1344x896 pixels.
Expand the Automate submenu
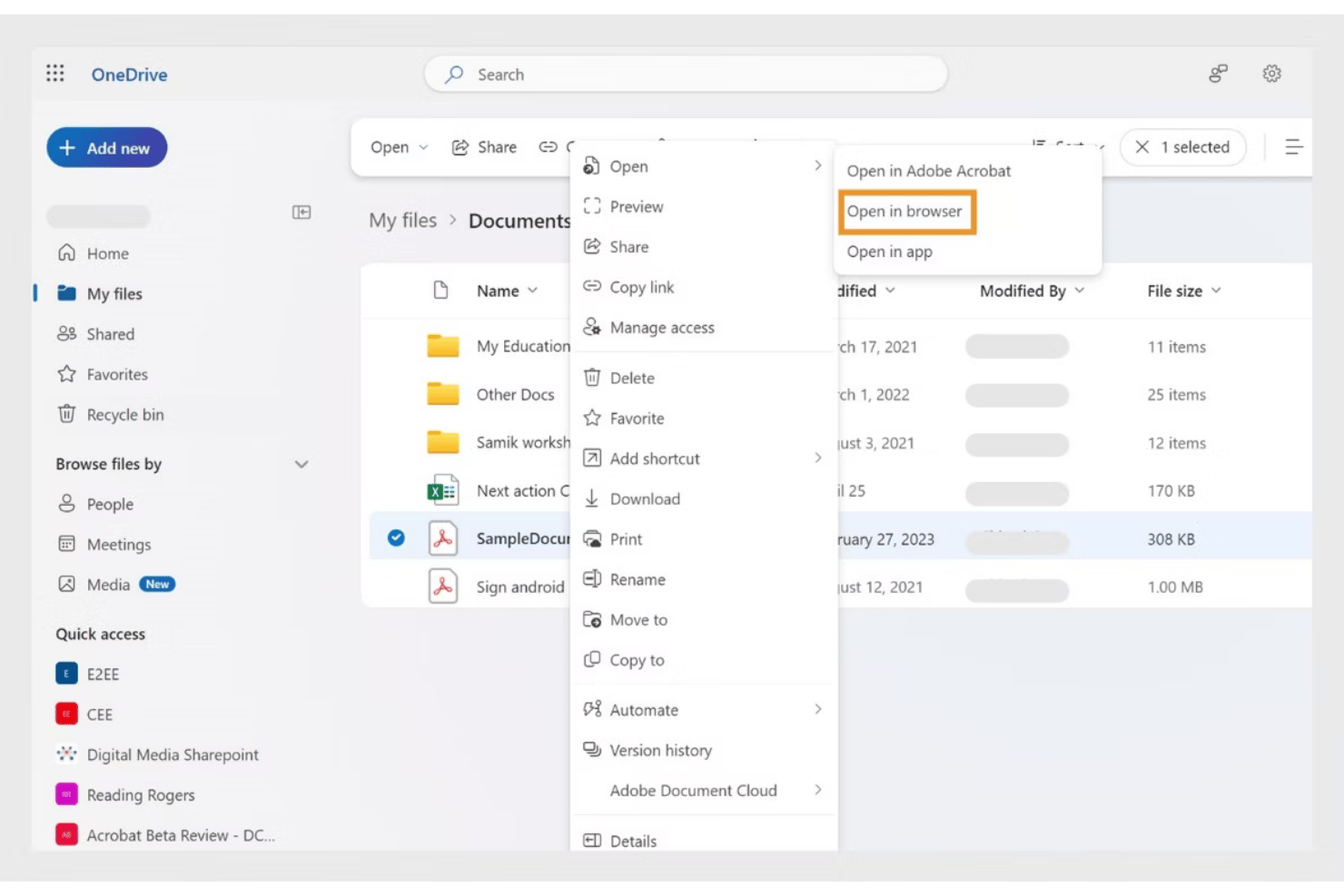click(x=702, y=710)
